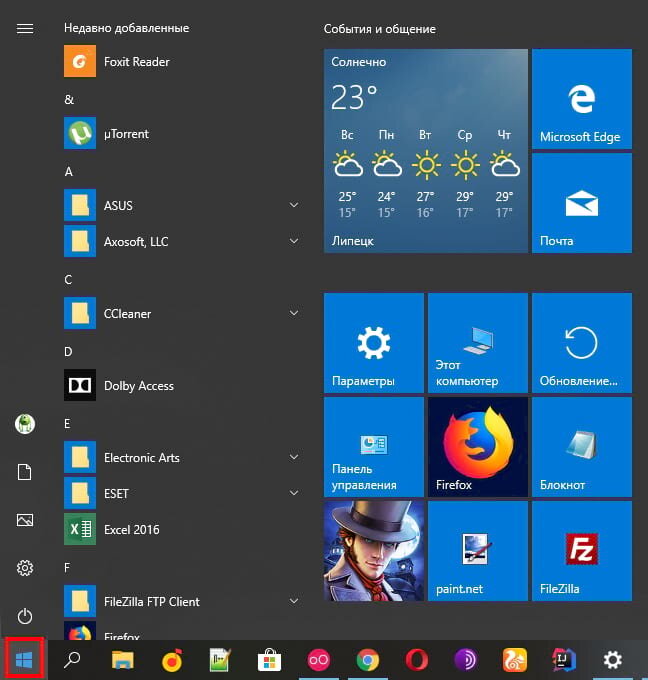Click the letter C section header
This screenshot has height=680, width=648.
coord(68,280)
